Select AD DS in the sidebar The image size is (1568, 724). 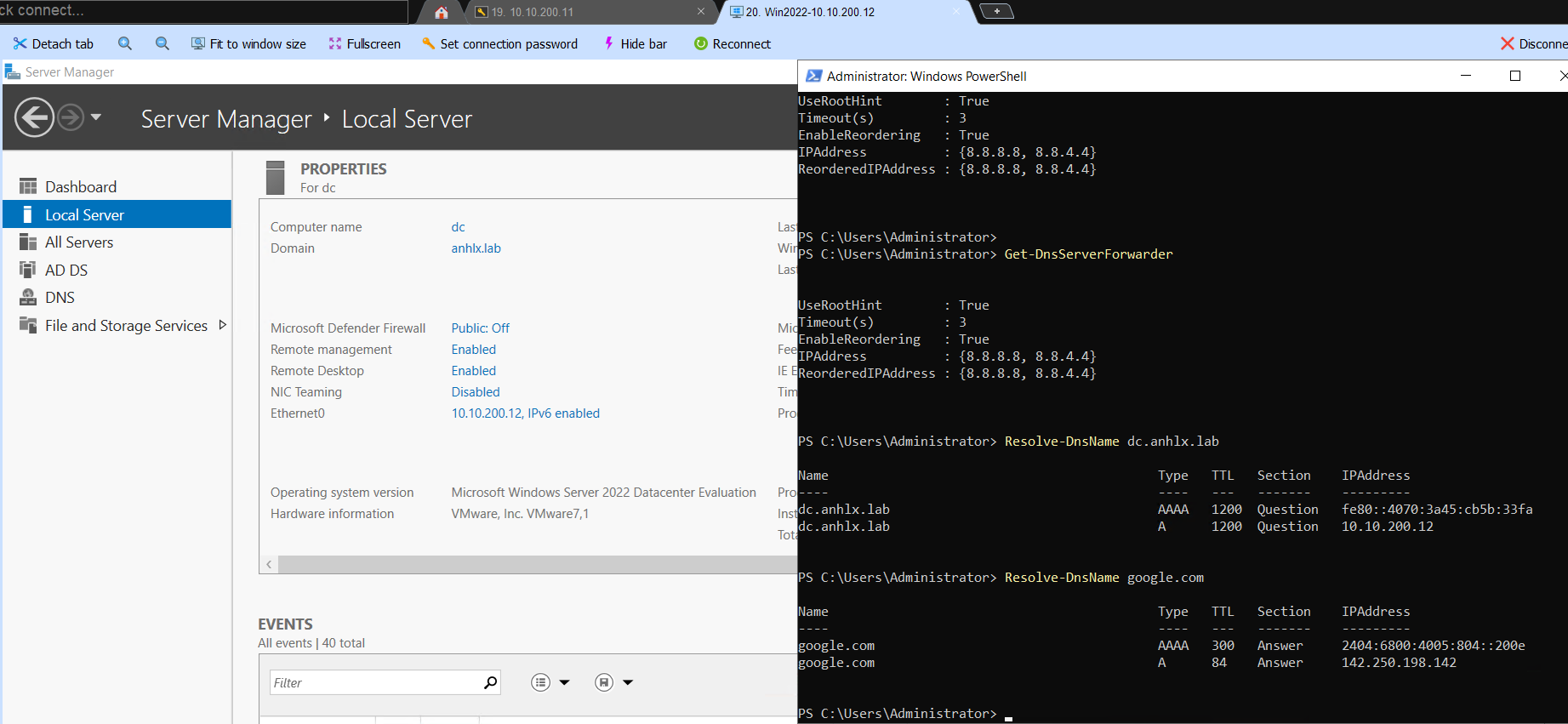pos(66,270)
